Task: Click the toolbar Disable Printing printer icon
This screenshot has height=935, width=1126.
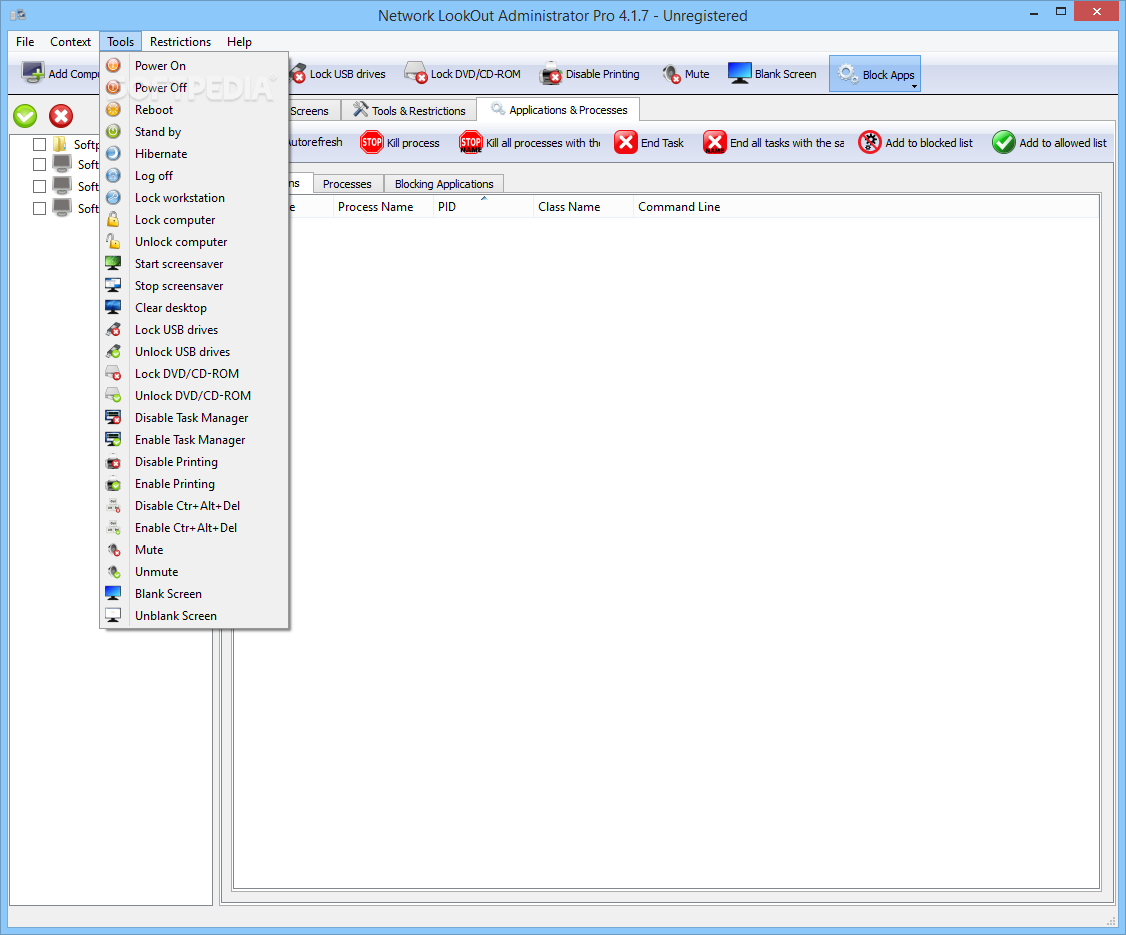Action: [551, 73]
